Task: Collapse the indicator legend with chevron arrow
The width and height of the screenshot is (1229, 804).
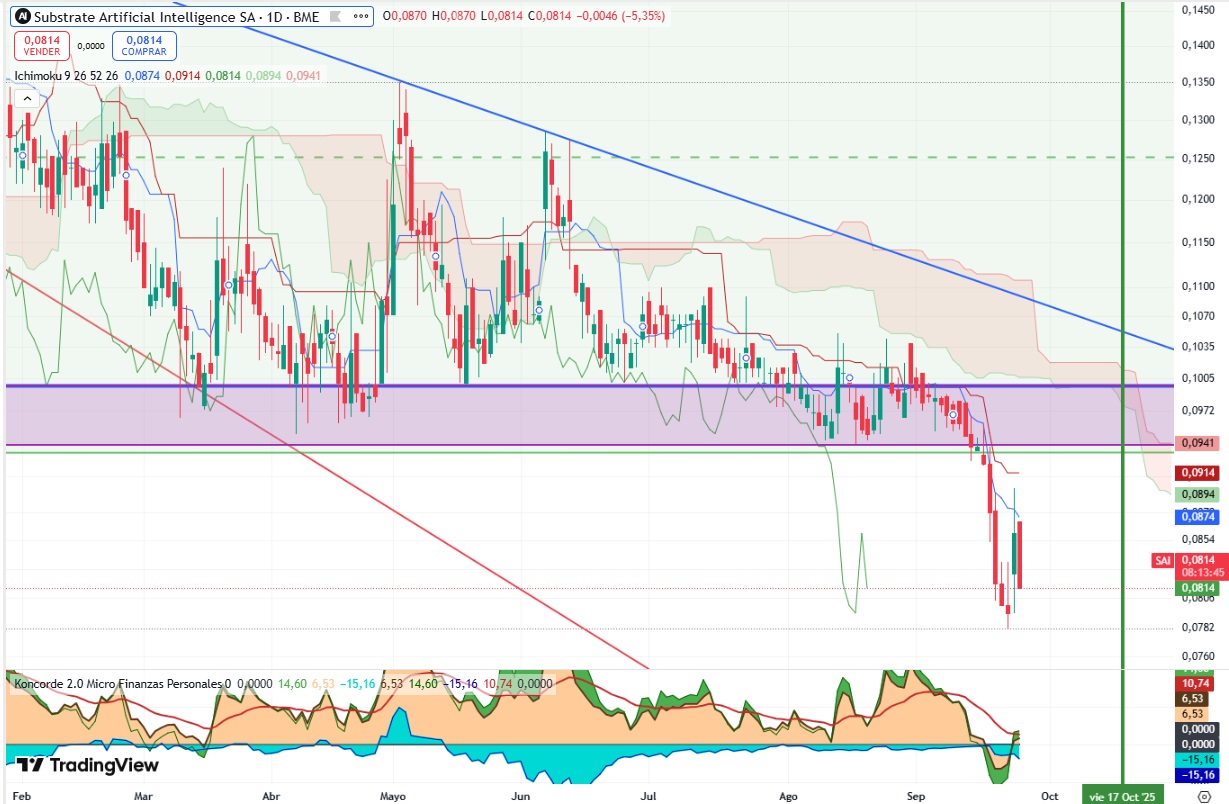Action: 26,98
